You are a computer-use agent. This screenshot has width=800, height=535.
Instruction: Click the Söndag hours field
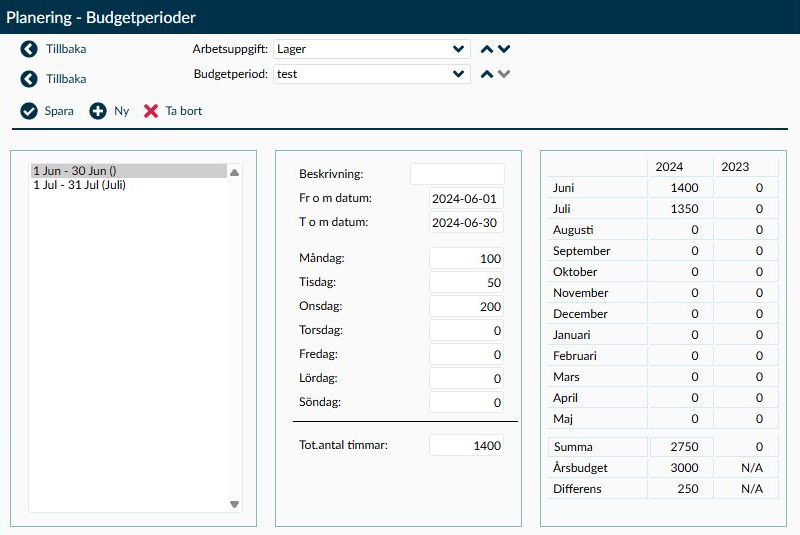pos(466,402)
